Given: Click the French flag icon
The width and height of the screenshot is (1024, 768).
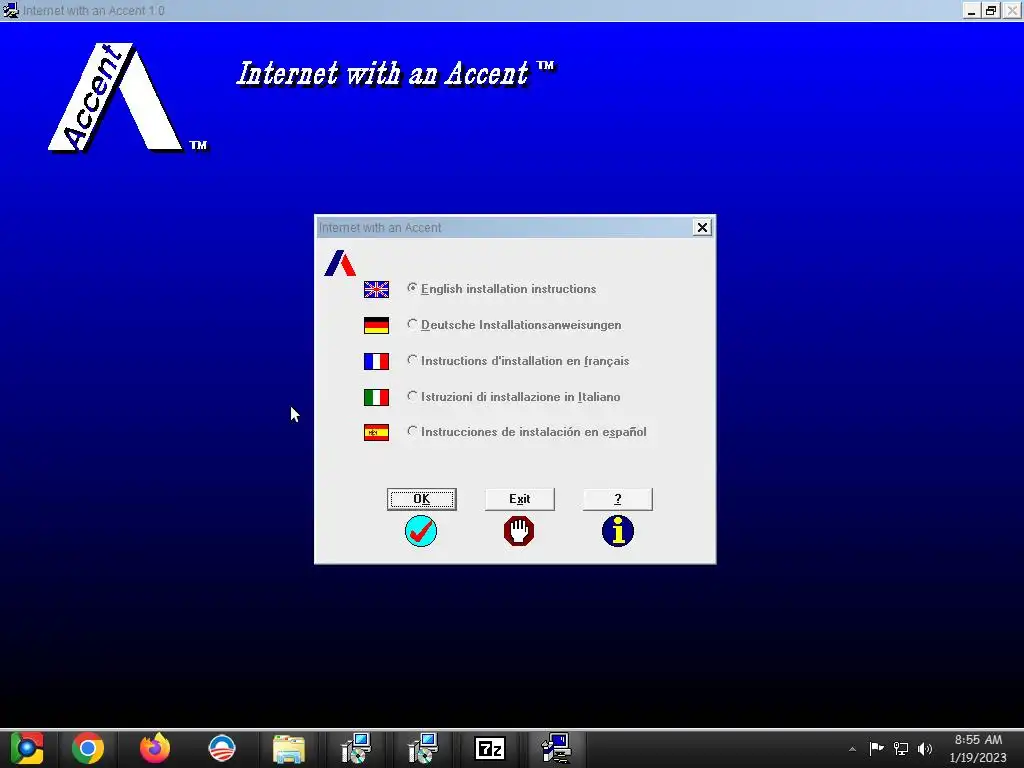Looking at the screenshot, I should point(376,361).
